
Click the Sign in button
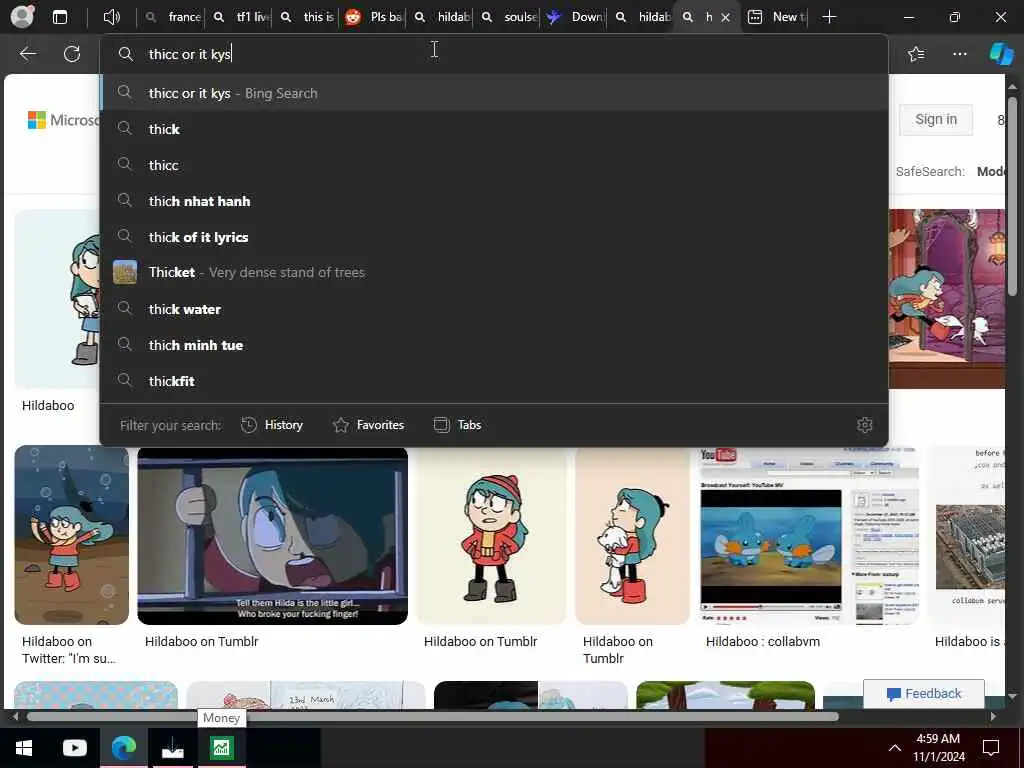point(935,120)
